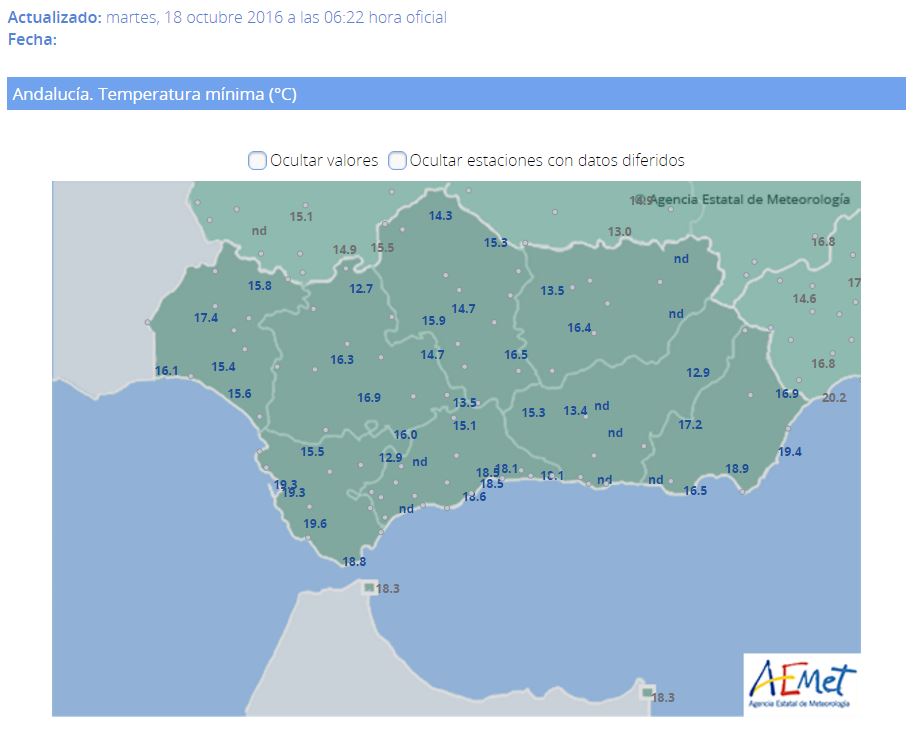Toggle 'Ocultar estaciones con datos diferidos' checkbox
The image size is (914, 732).
tap(397, 160)
